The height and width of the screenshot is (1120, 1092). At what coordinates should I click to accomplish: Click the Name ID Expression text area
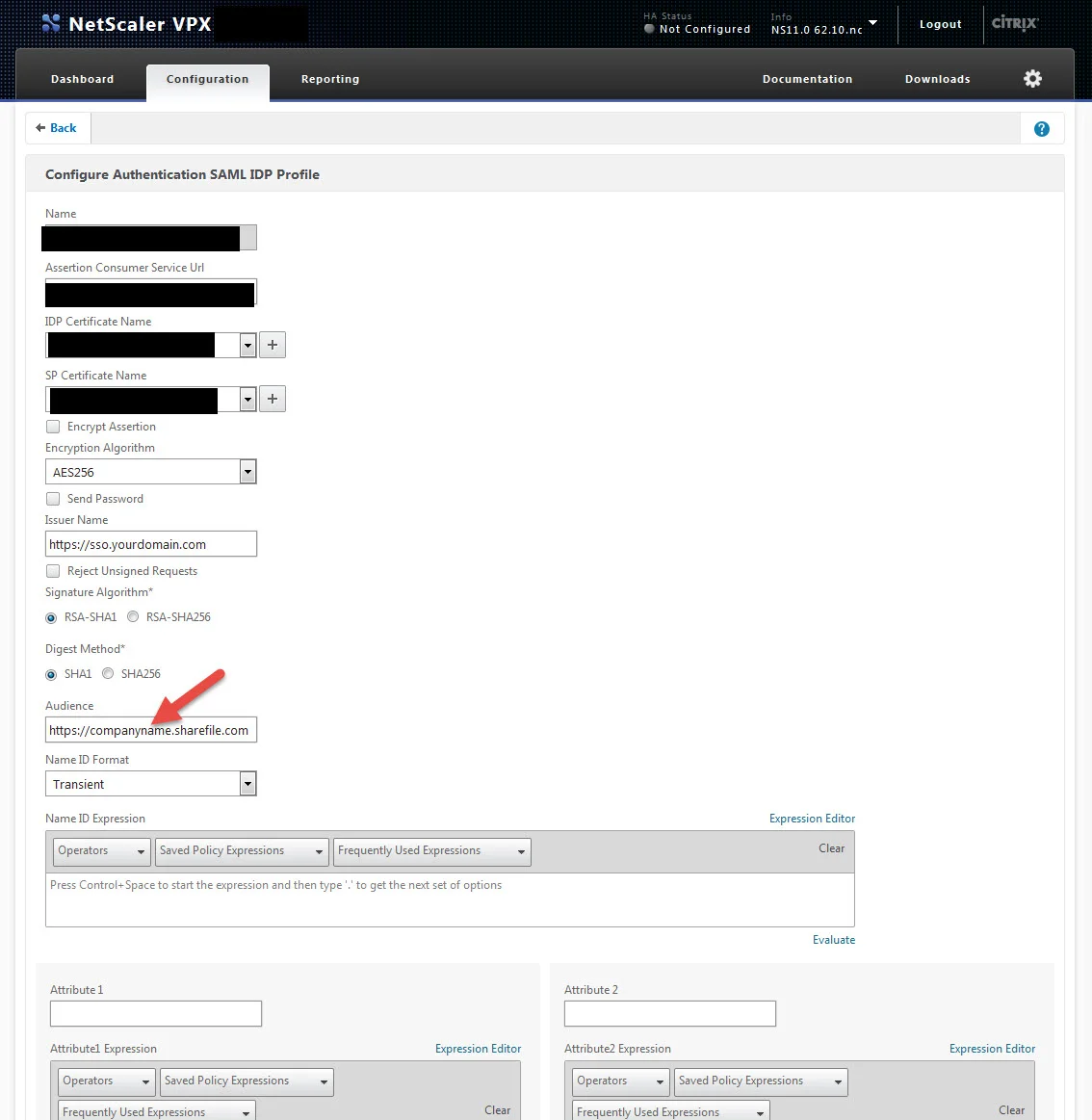(x=450, y=900)
